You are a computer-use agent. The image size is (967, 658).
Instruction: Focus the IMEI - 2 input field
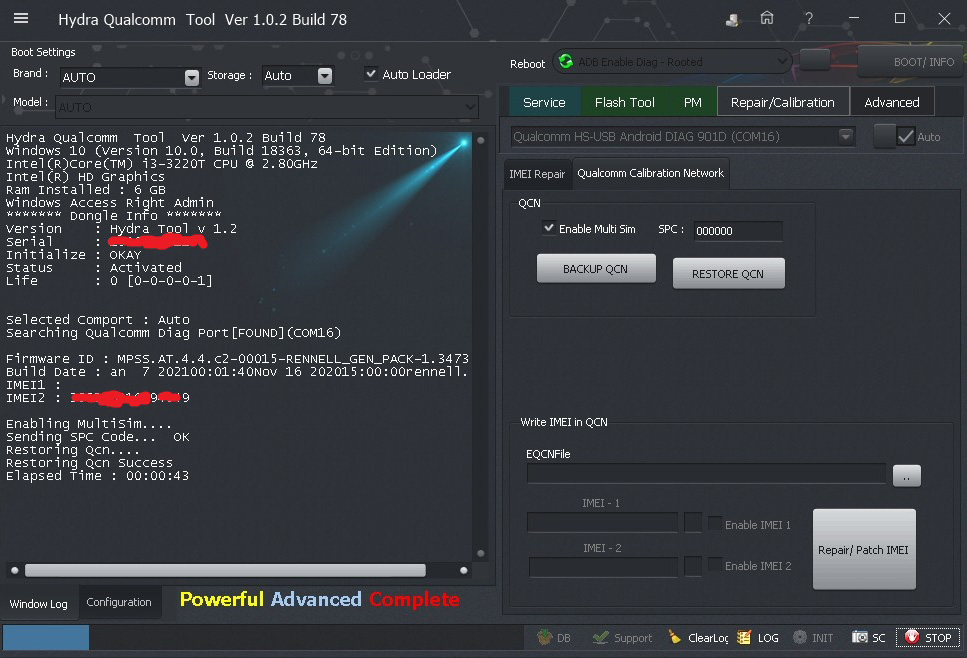(603, 567)
